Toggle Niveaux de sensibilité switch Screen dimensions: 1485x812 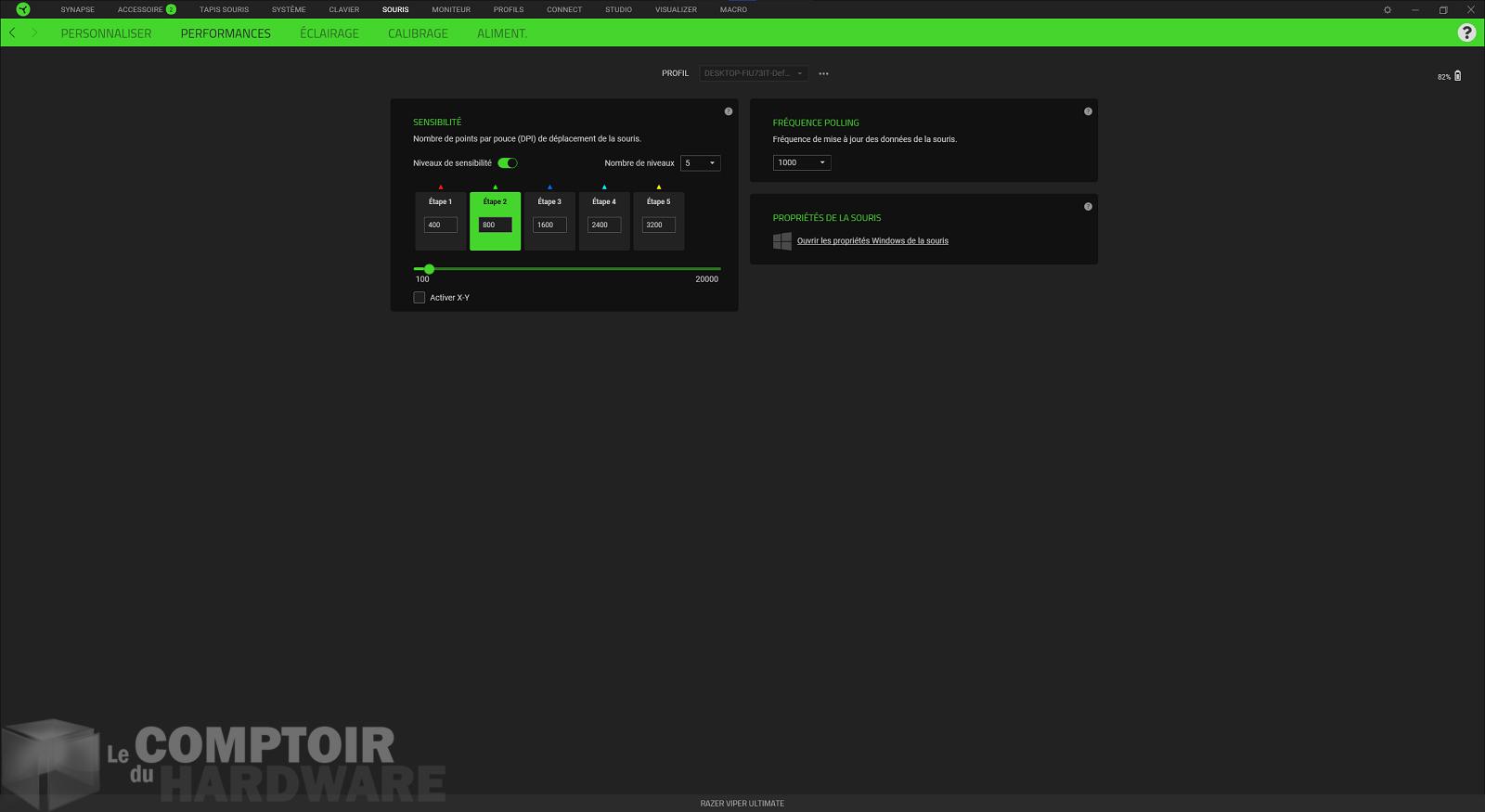coord(508,162)
